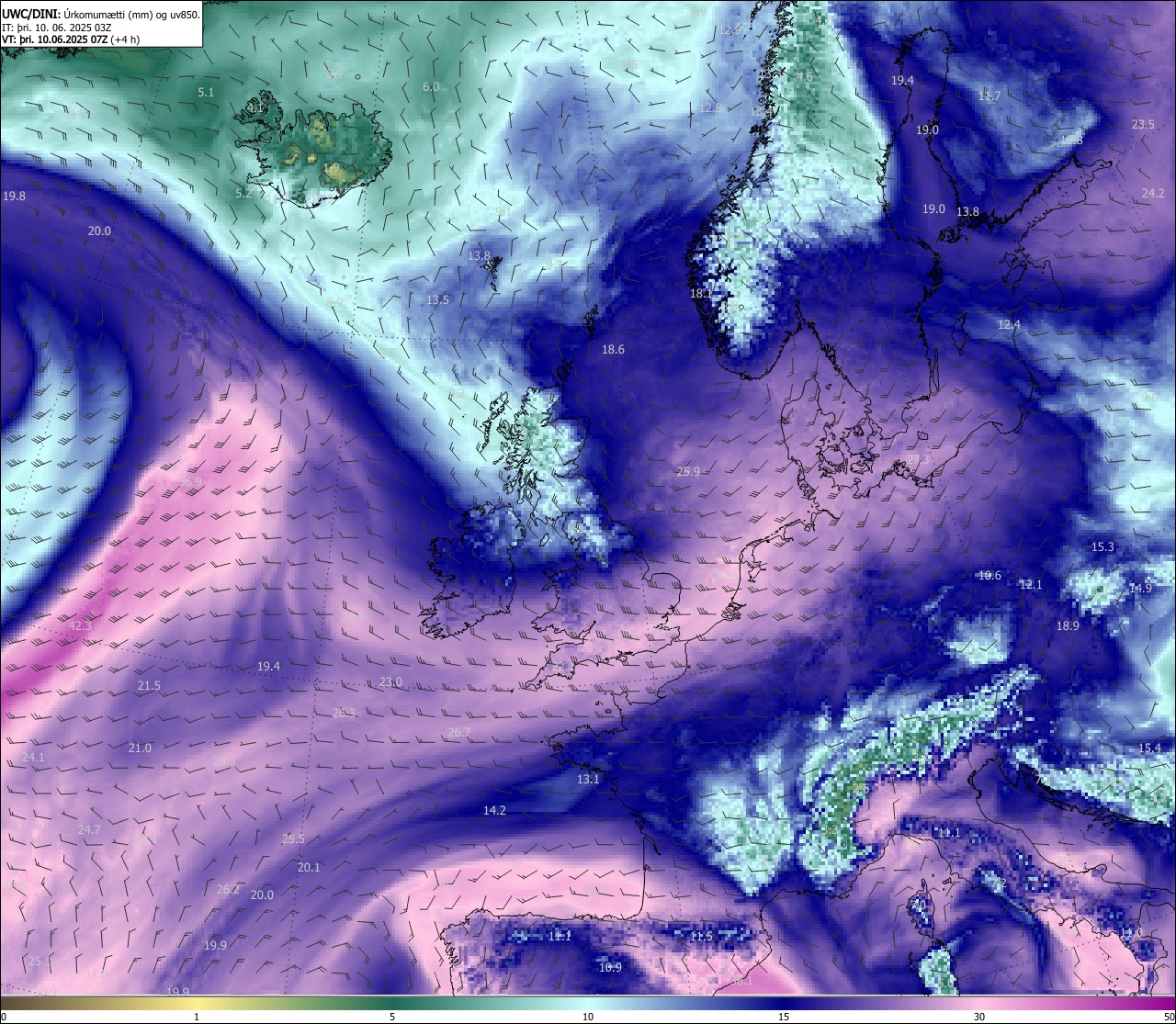Click the 24.2 value label
Screen dimensions: 1176x1024
pos(1153,194)
